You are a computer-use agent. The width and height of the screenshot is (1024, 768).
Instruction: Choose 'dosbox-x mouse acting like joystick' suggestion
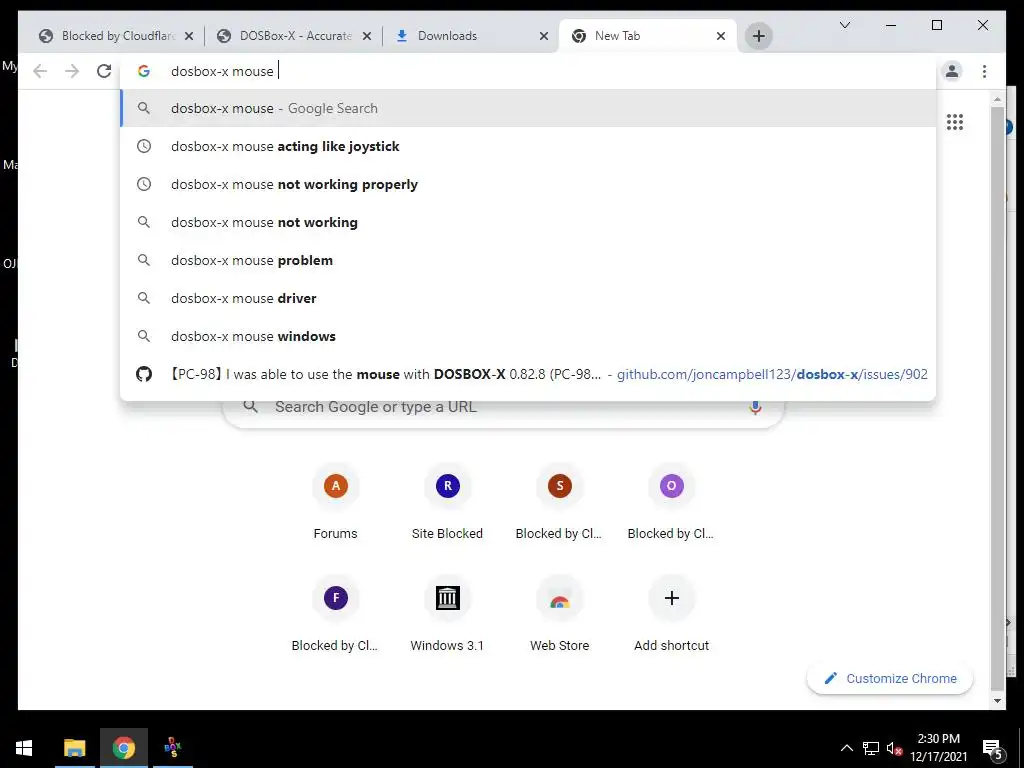tap(528, 146)
